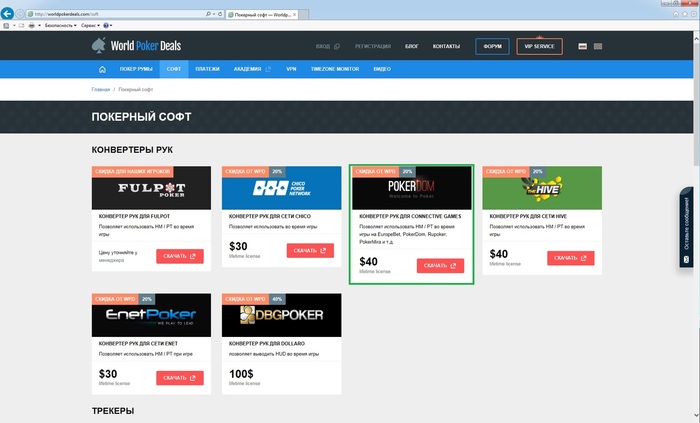Screen dimensions: 700x423
Task: Click the blue help question icon
Action: coord(106,25)
